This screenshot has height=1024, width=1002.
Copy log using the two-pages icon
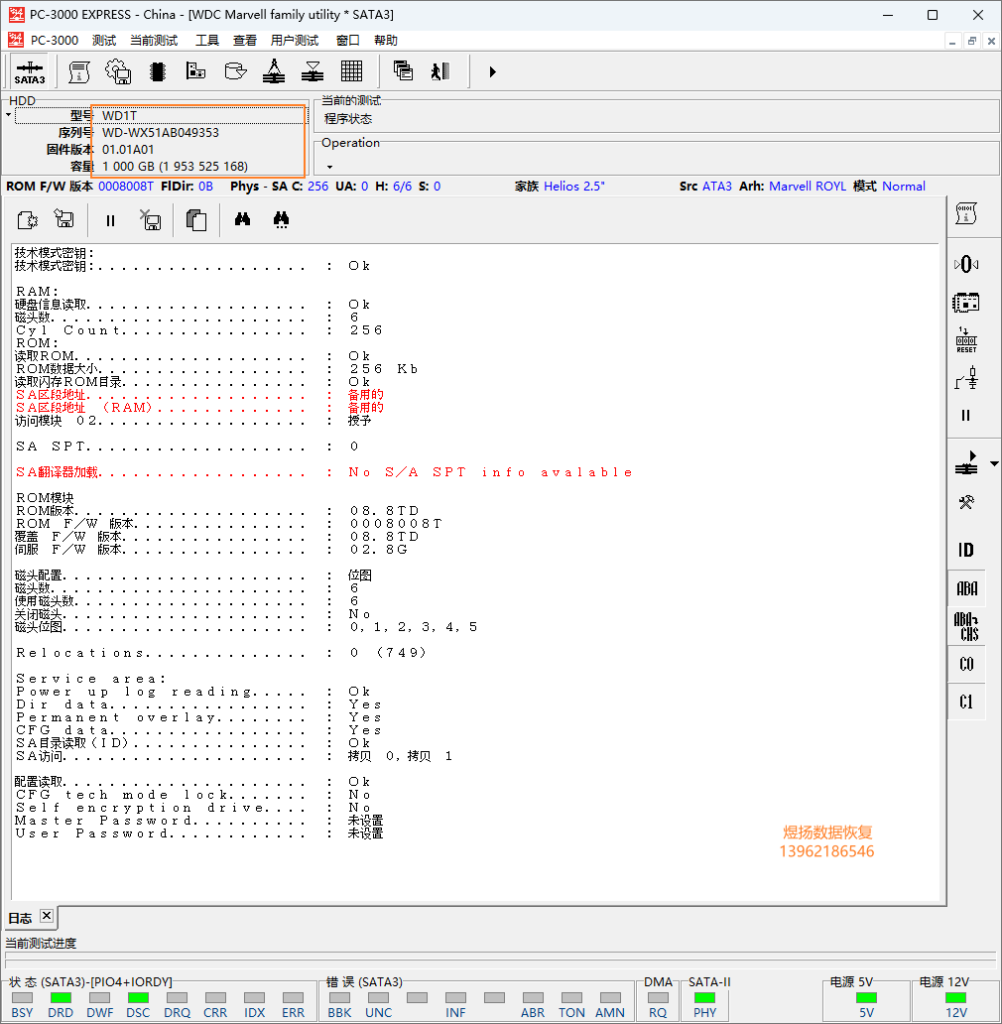196,220
